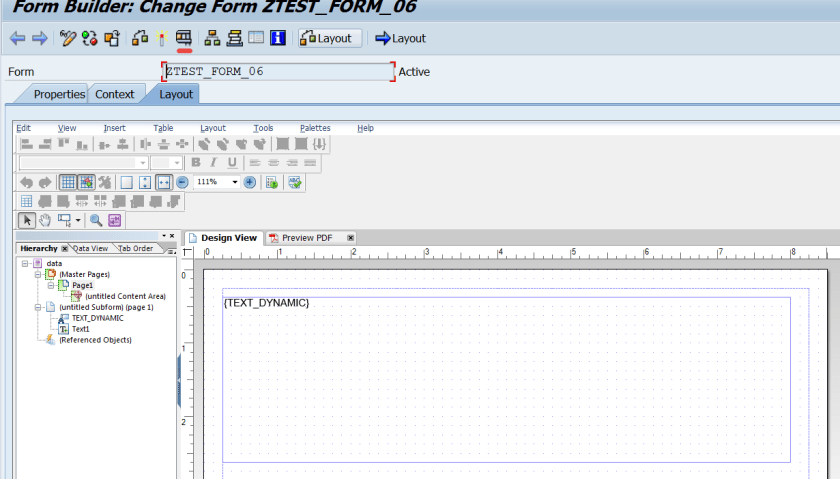Switch to the Preview PDF tab

point(307,238)
